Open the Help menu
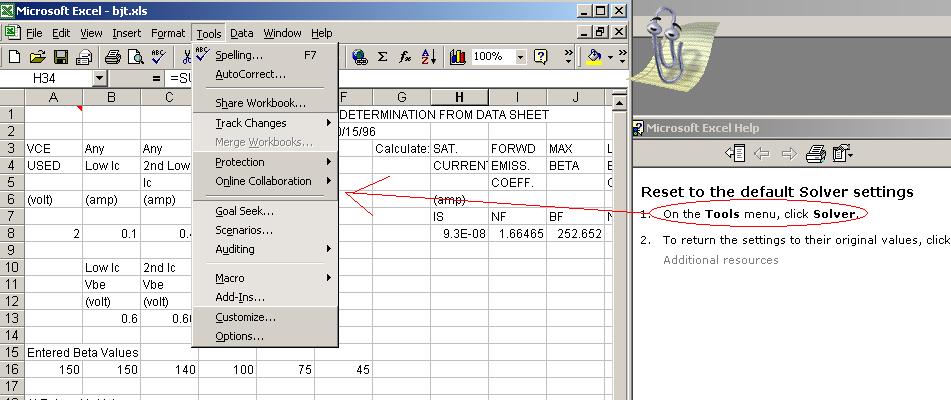Screen dimensions: 951x400 (x=321, y=33)
